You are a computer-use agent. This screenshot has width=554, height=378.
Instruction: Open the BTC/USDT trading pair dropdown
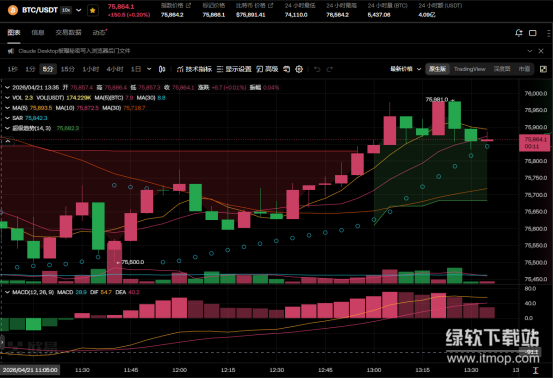tap(79, 10)
